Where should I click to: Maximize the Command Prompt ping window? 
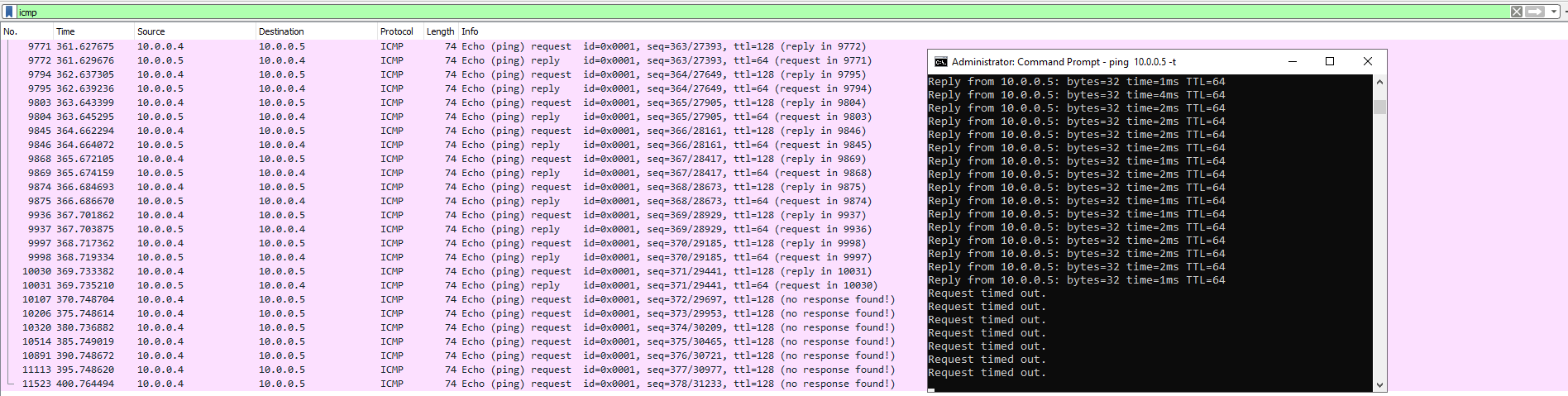tap(1330, 62)
